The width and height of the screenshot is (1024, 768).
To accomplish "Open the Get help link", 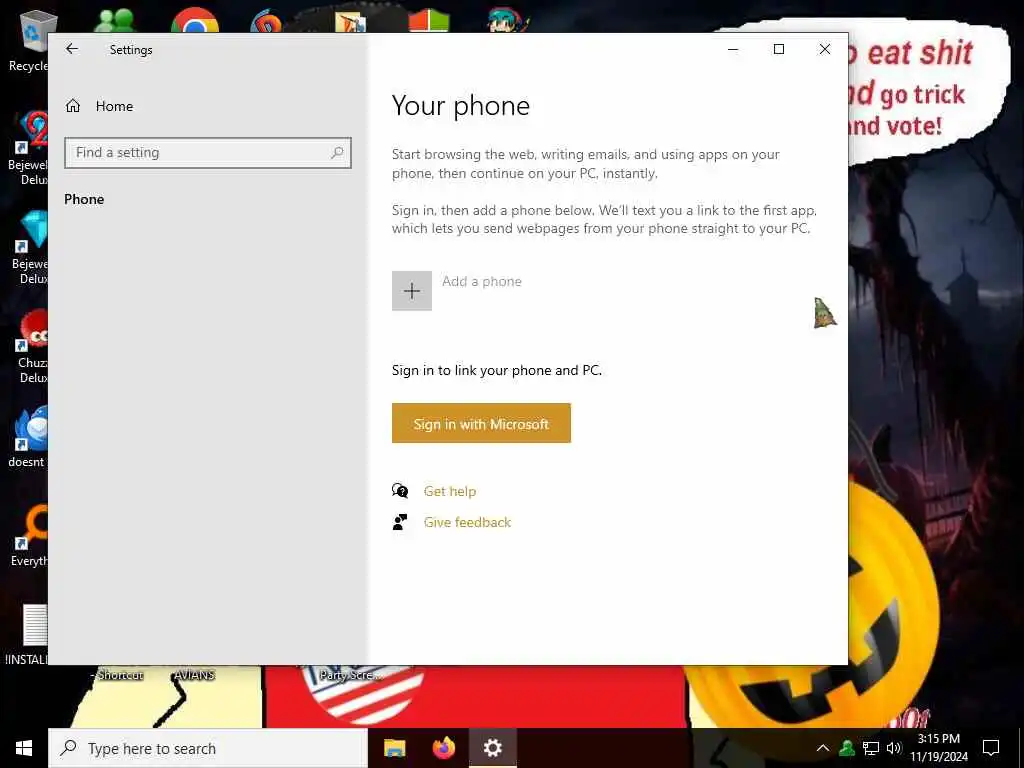I will pyautogui.click(x=450, y=491).
